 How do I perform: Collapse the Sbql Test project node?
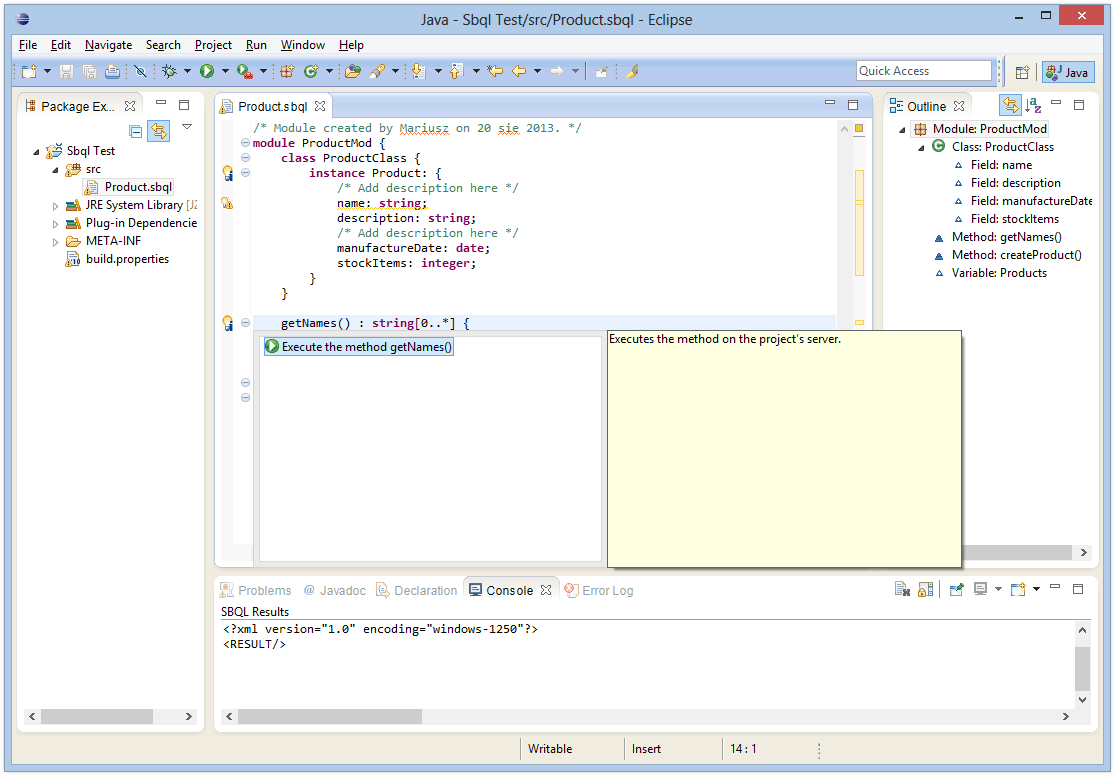36,152
